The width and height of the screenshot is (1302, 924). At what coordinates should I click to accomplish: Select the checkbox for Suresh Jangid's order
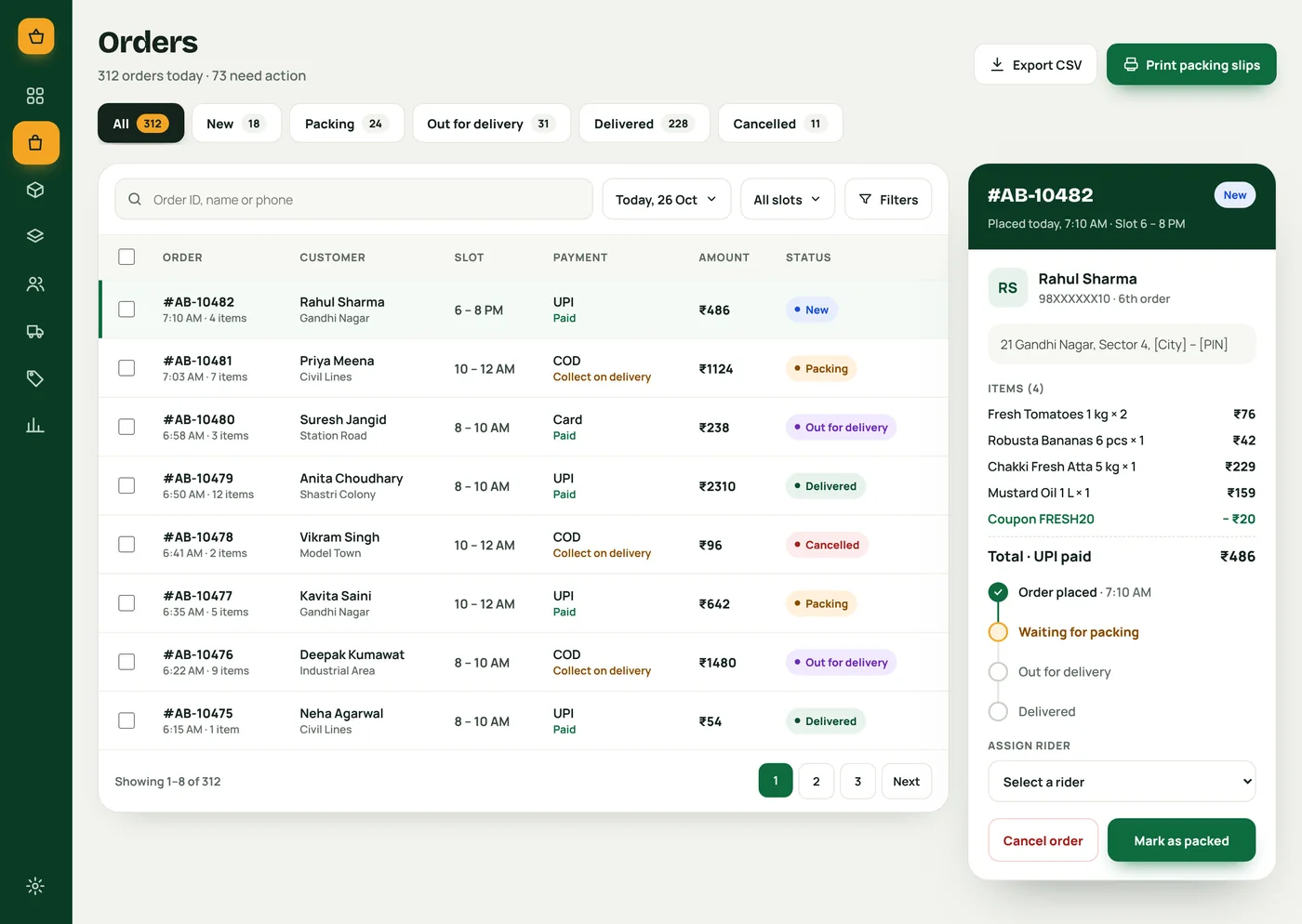[x=126, y=427]
